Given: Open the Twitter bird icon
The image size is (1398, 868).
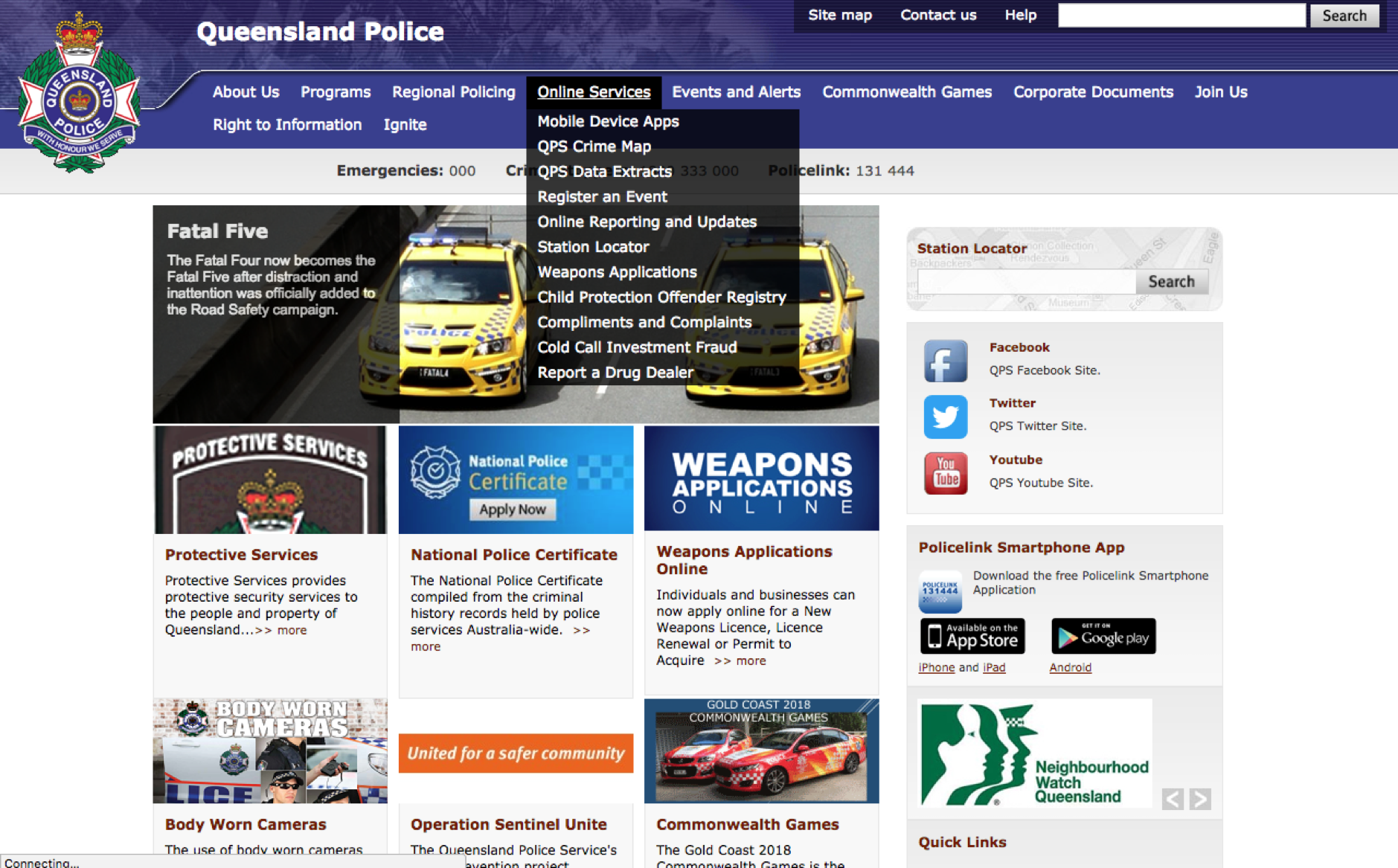Looking at the screenshot, I should (x=946, y=417).
